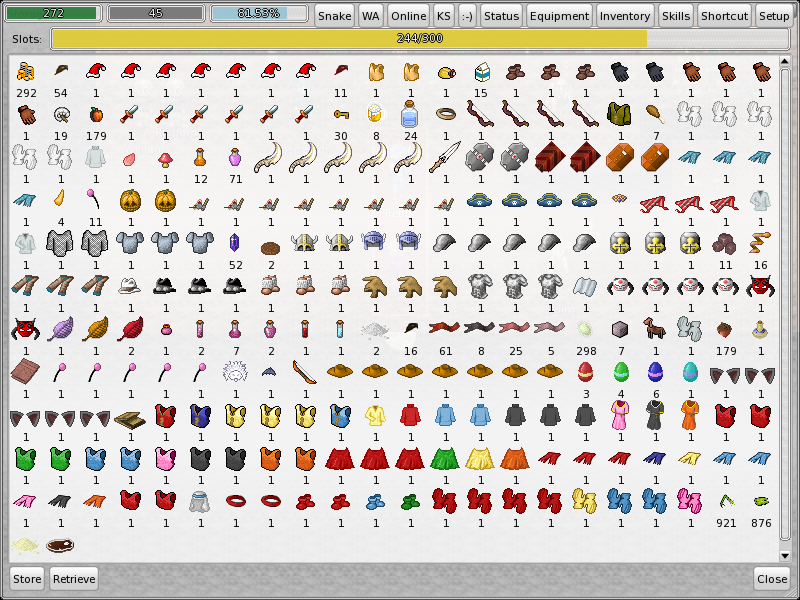Select the milk carton item
The height and width of the screenshot is (600, 800).
(x=481, y=73)
